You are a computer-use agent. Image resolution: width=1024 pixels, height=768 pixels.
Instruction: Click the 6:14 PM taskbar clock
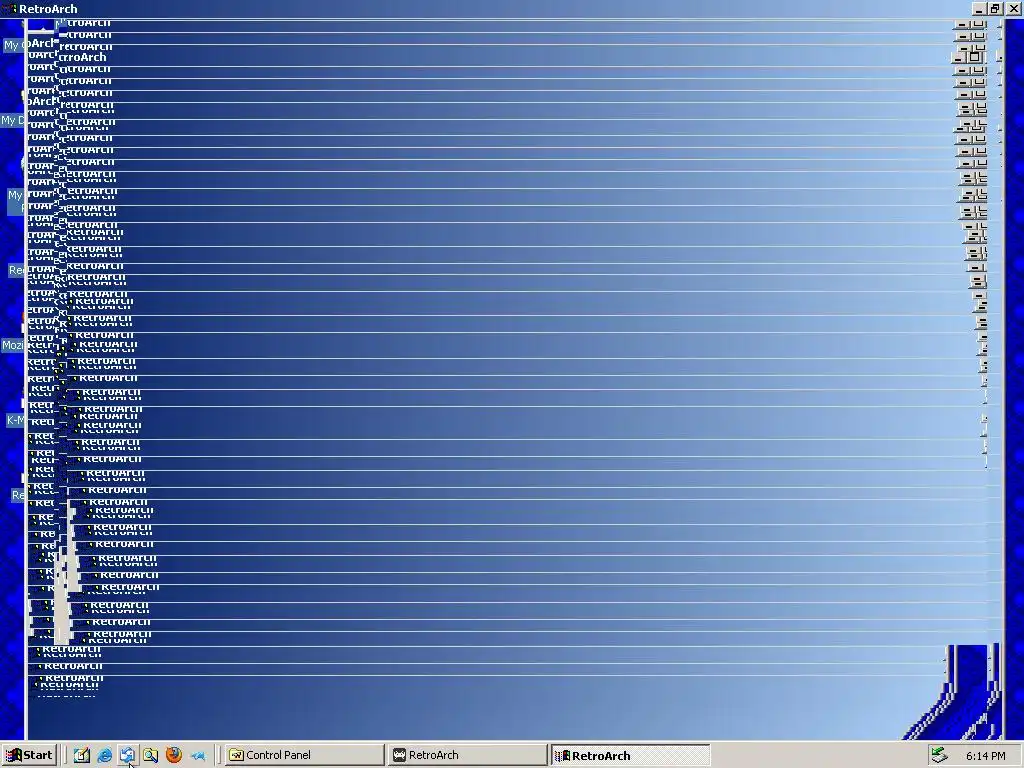[x=985, y=756]
